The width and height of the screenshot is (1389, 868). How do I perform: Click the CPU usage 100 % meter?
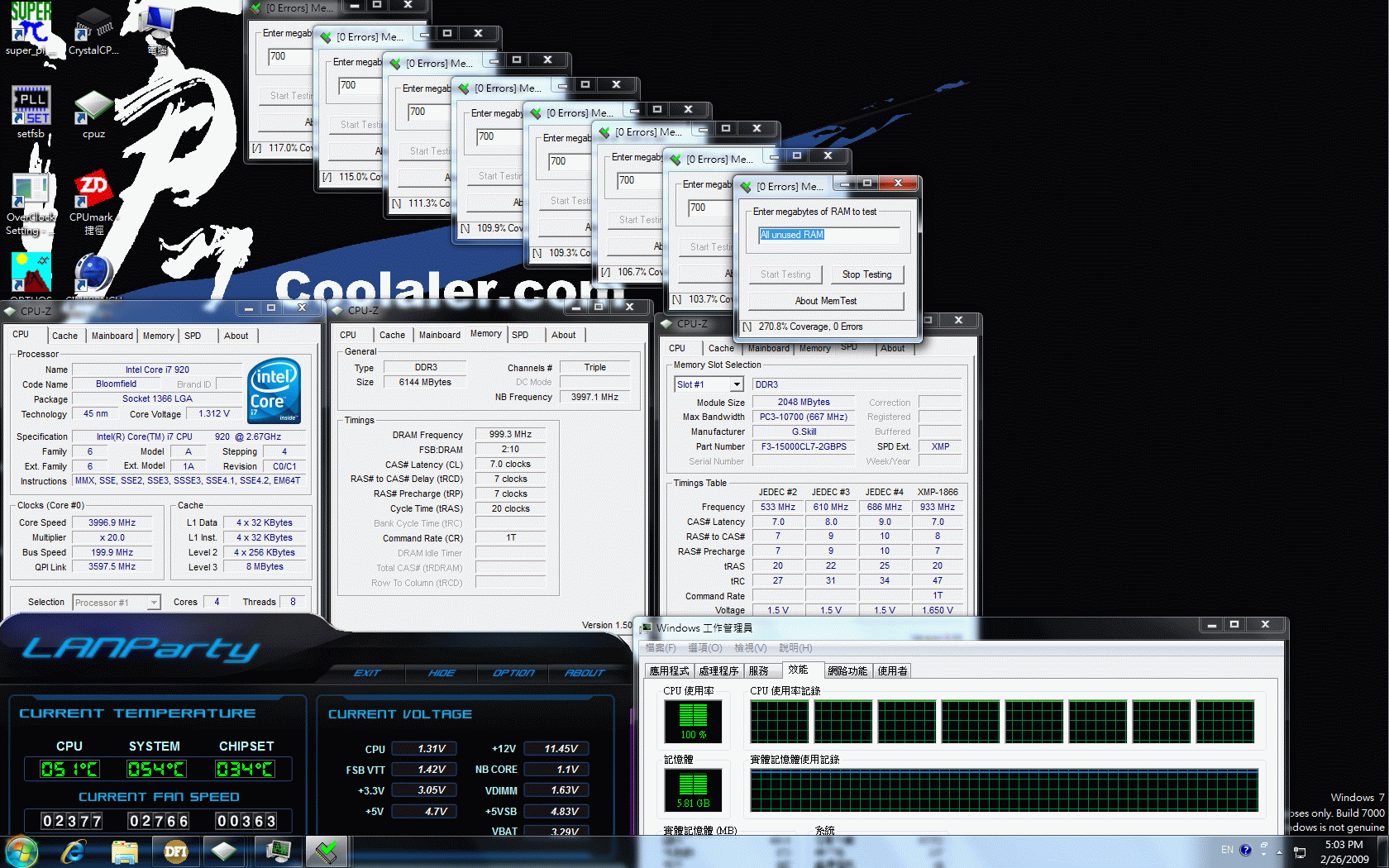693,722
